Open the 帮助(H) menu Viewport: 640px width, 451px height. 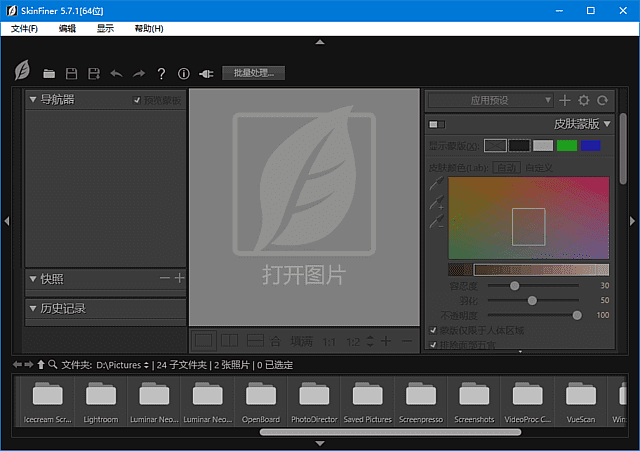point(148,29)
